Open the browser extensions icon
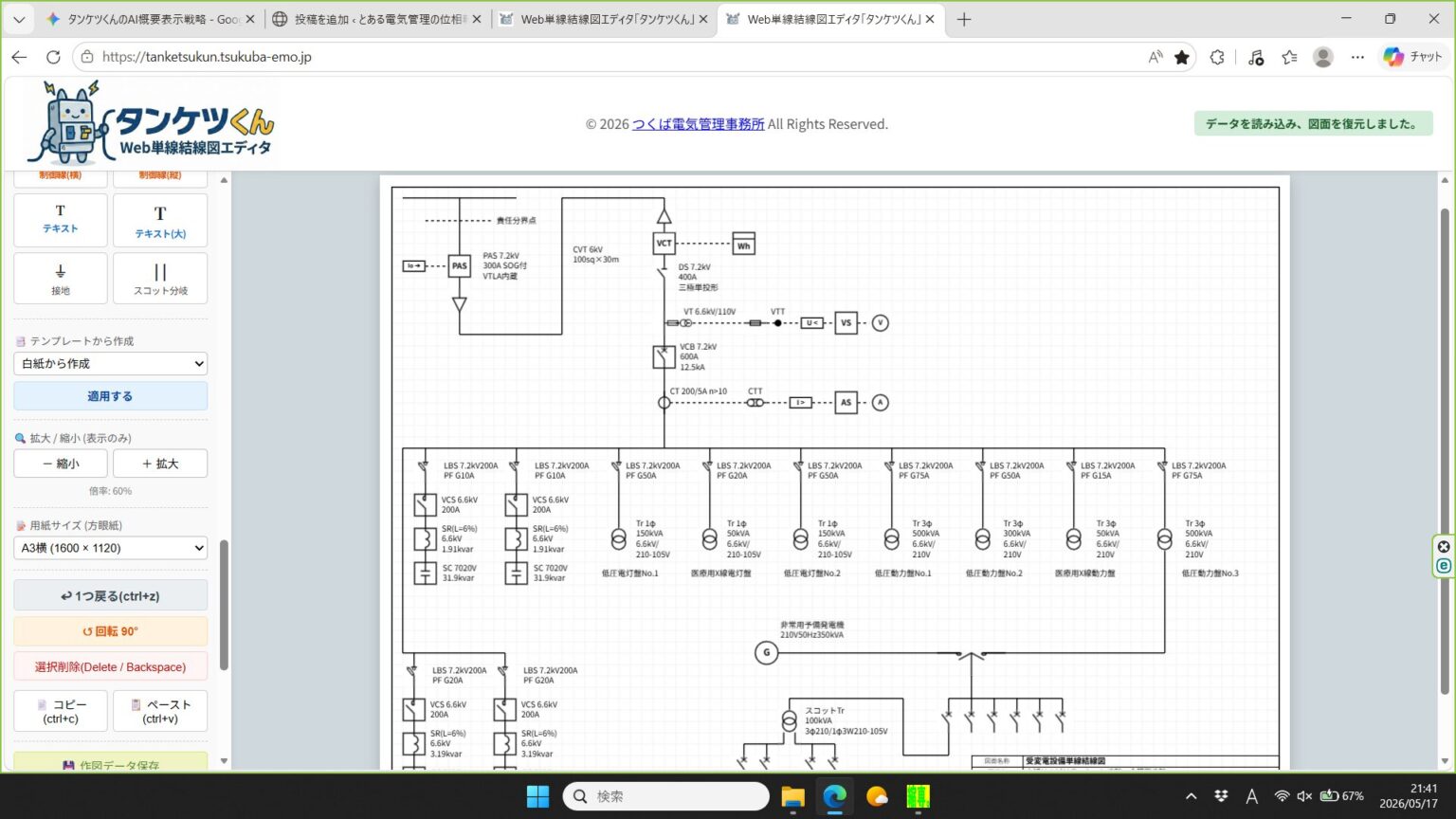The width and height of the screenshot is (1456, 819). click(1217, 57)
